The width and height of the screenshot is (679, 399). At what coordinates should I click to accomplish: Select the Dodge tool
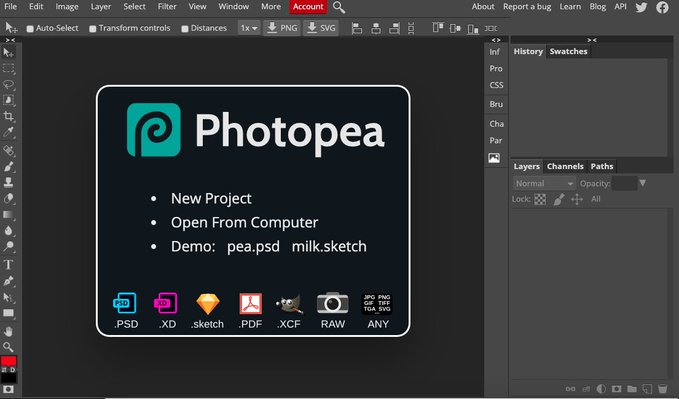point(8,246)
